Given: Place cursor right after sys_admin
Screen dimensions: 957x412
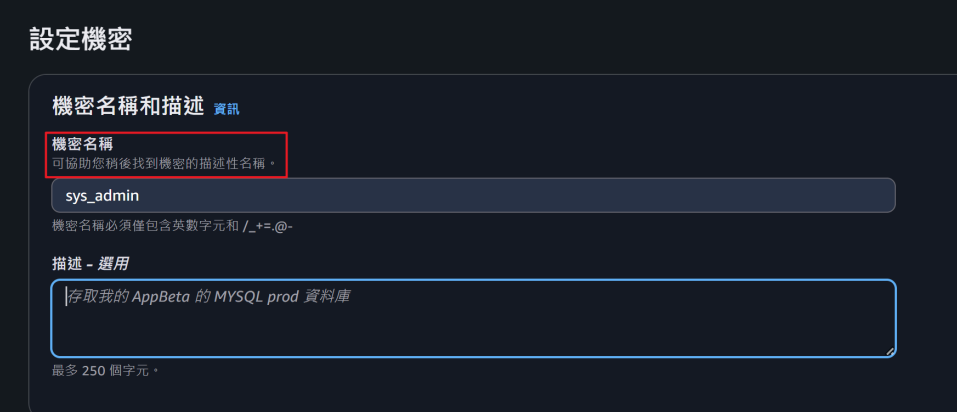Looking at the screenshot, I should point(140,195).
